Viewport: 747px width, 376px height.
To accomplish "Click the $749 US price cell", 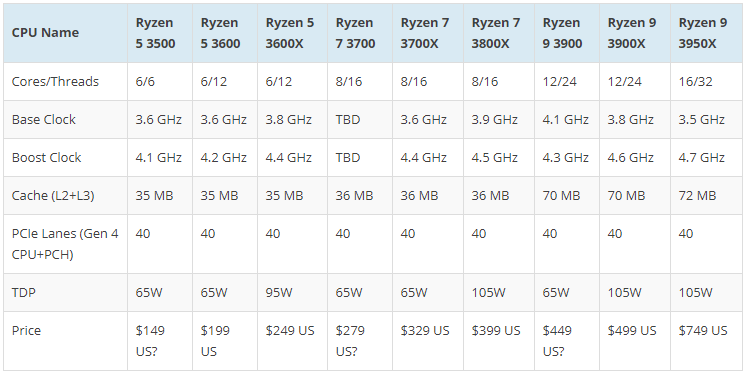I will click(x=707, y=341).
